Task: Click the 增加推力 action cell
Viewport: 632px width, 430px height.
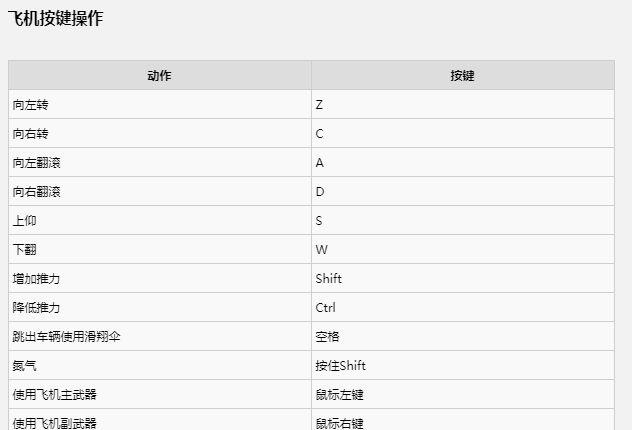Action: coord(35,278)
